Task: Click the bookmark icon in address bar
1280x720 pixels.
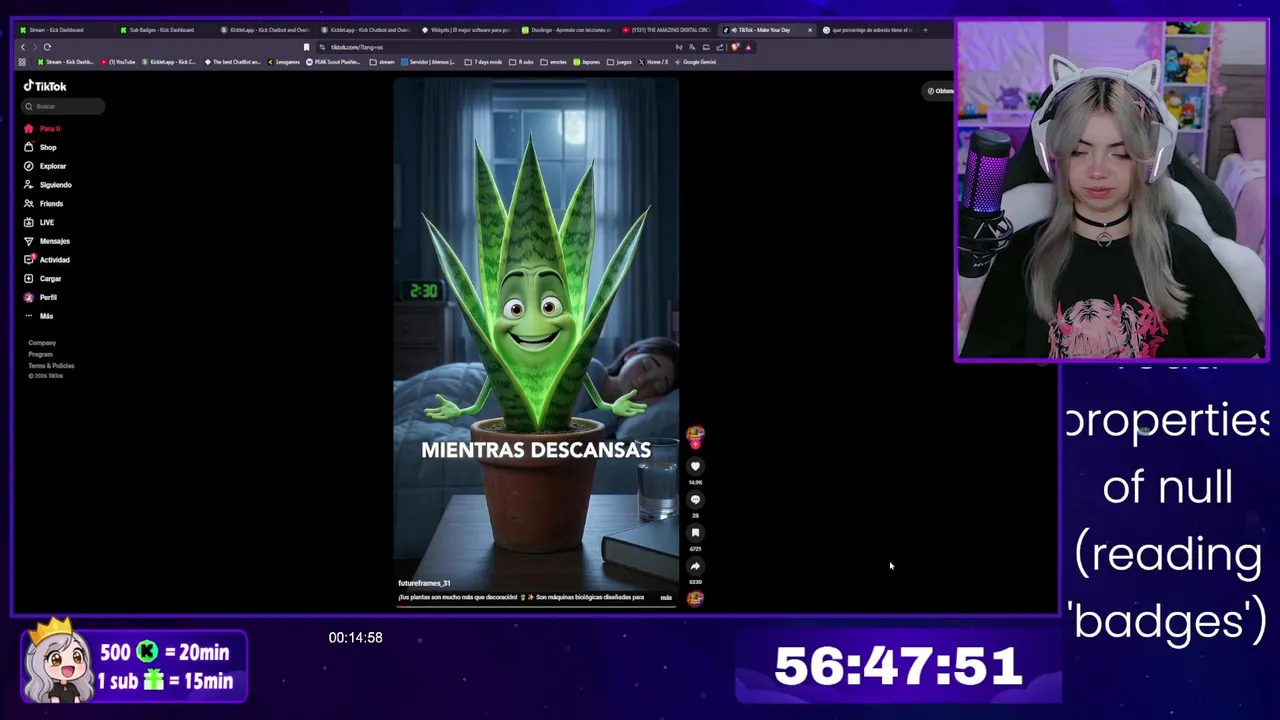Action: [306, 47]
